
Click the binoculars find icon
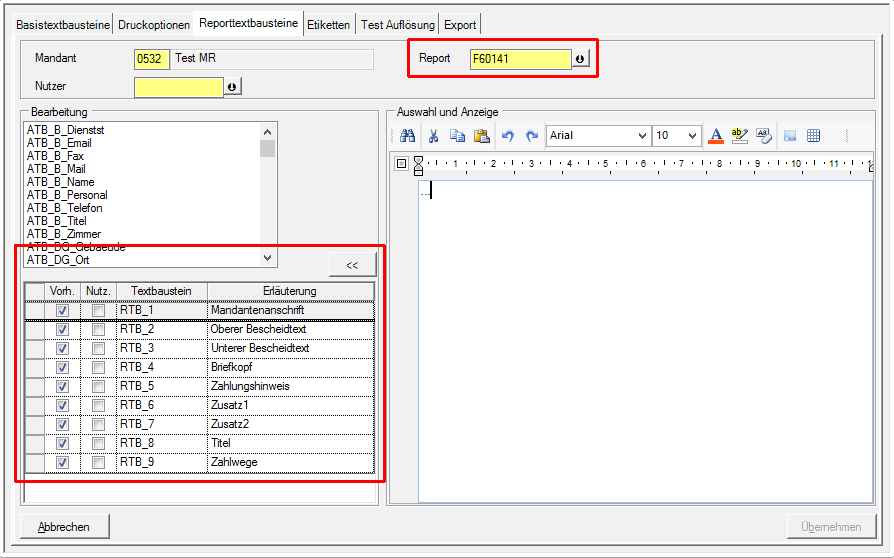point(408,136)
